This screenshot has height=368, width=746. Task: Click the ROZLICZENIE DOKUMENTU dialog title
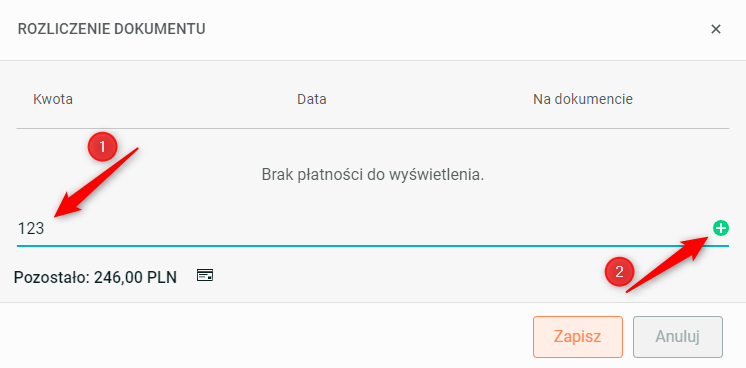click(x=111, y=29)
